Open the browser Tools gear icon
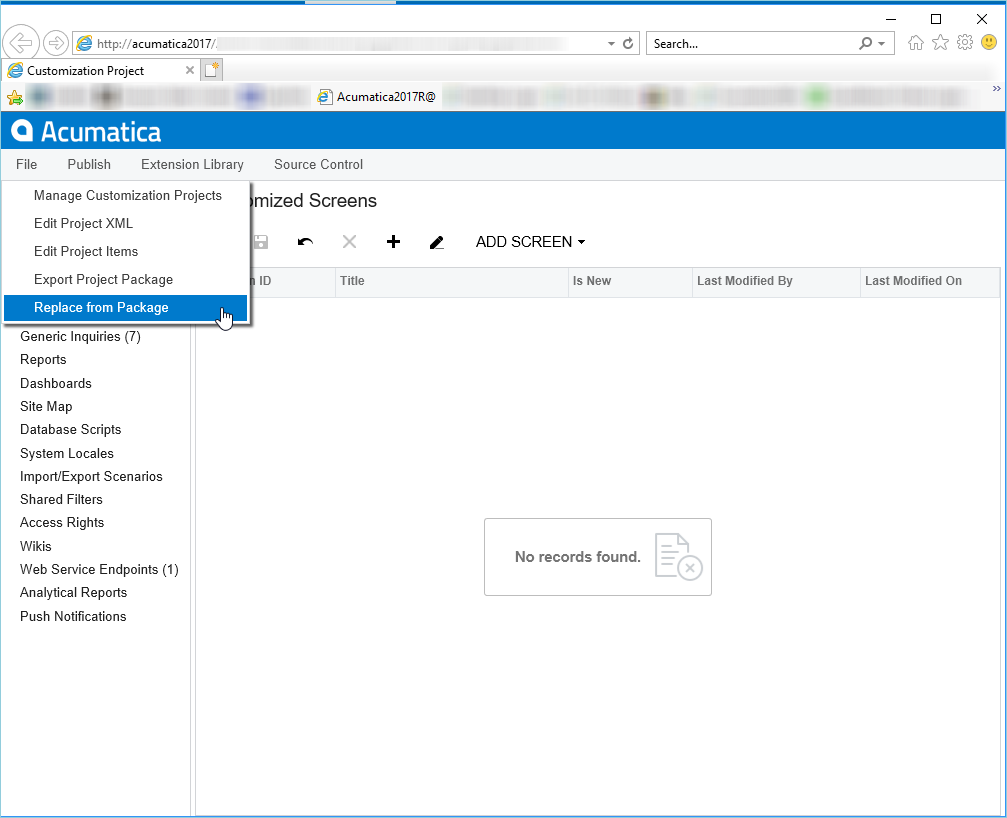 pos(965,42)
